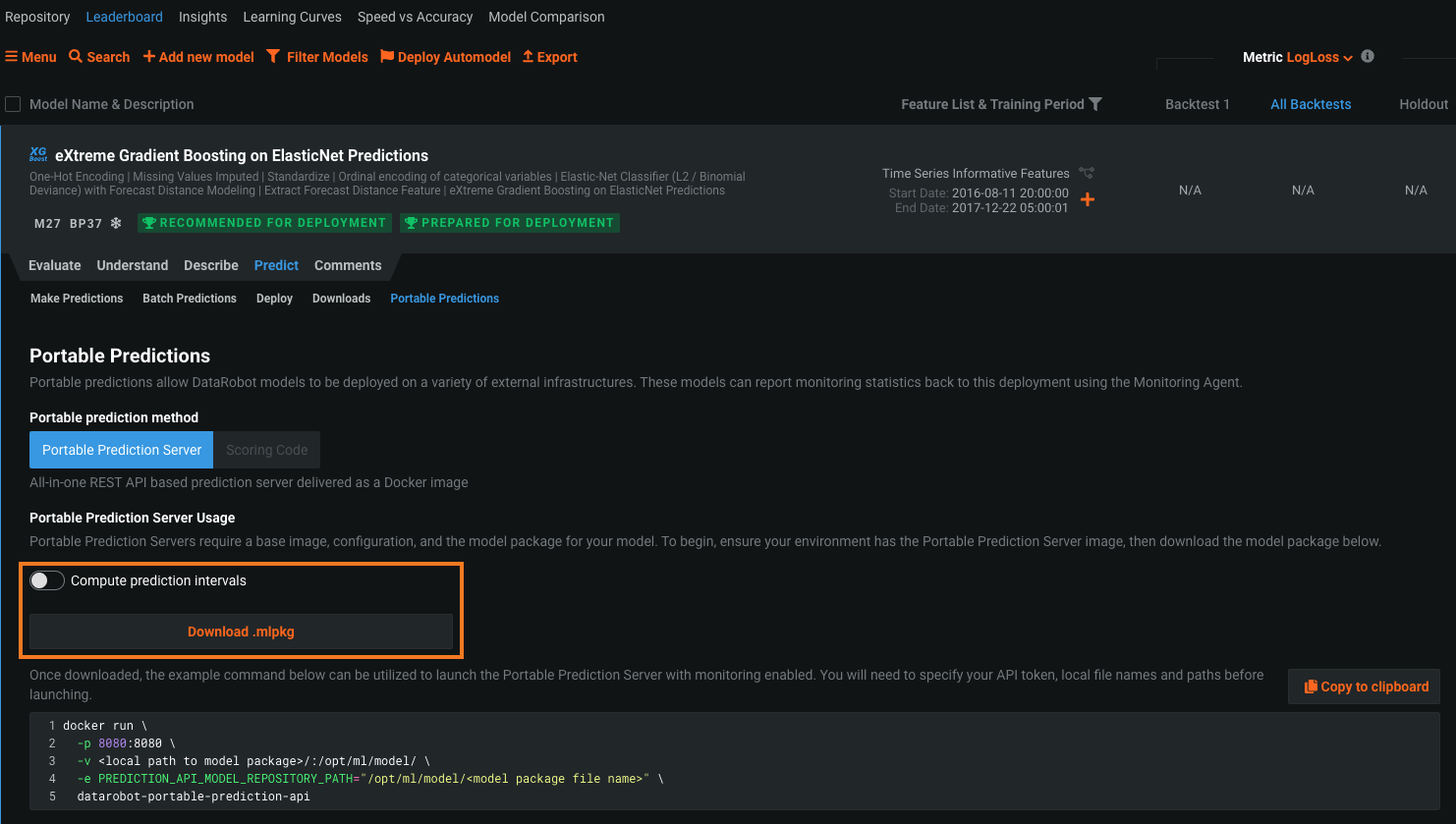Click the Filter Models funnel icon

273,57
